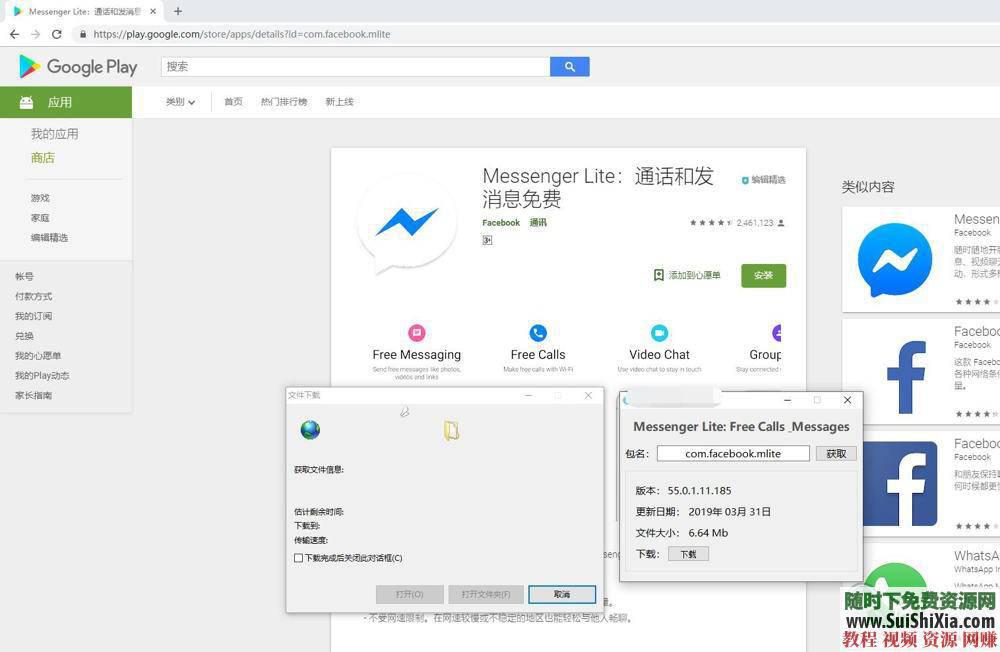Select 商店 in the sidebar
Screen dimensions: 1000x652
(43, 158)
